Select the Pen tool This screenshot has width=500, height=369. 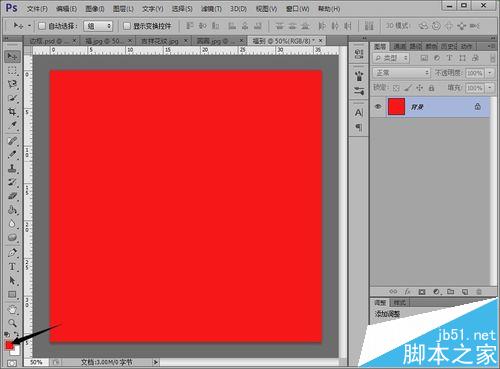12,253
